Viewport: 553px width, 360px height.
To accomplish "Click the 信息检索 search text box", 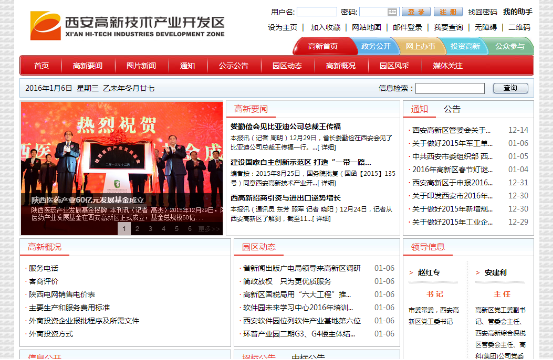I will [450, 88].
